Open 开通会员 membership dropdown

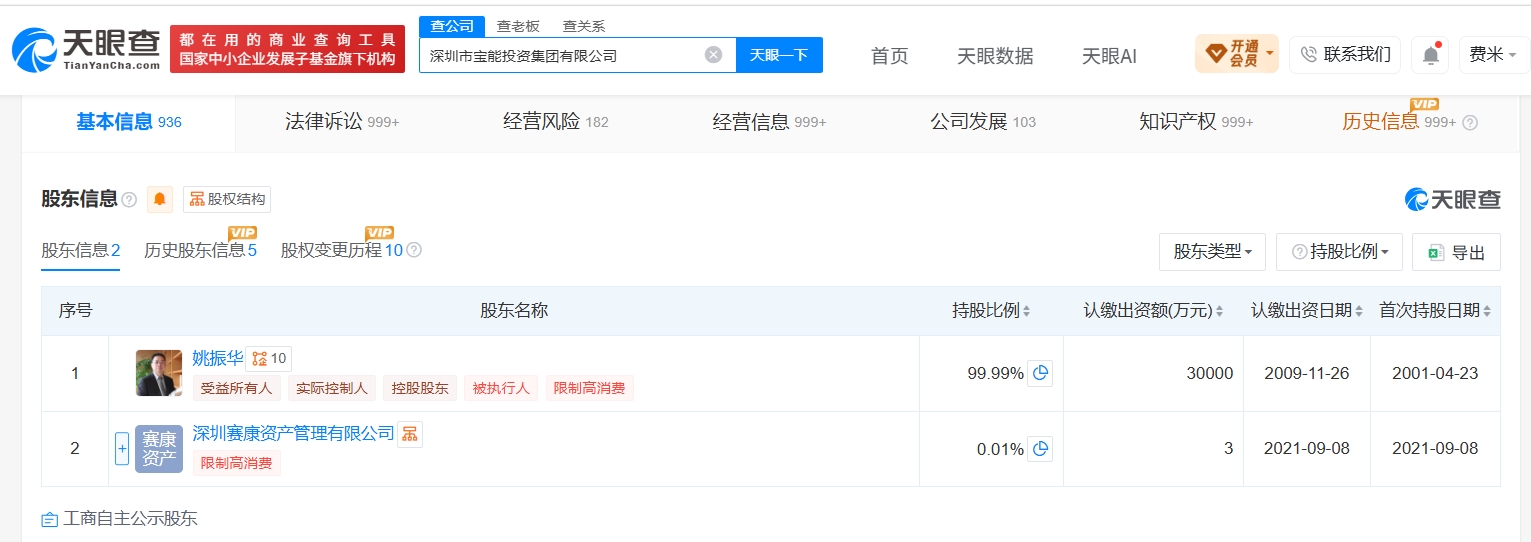pyautogui.click(x=1236, y=54)
